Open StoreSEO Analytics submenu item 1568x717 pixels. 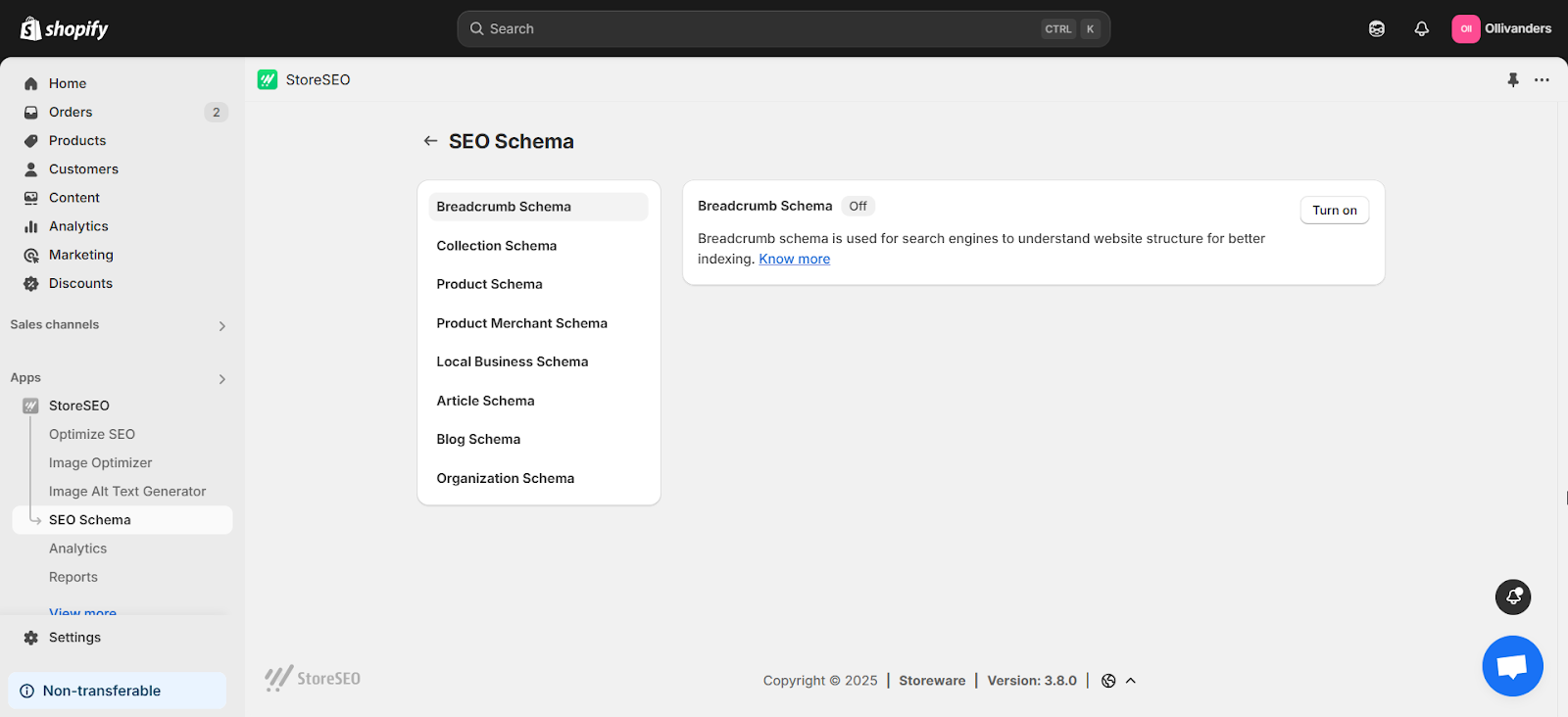coord(78,549)
